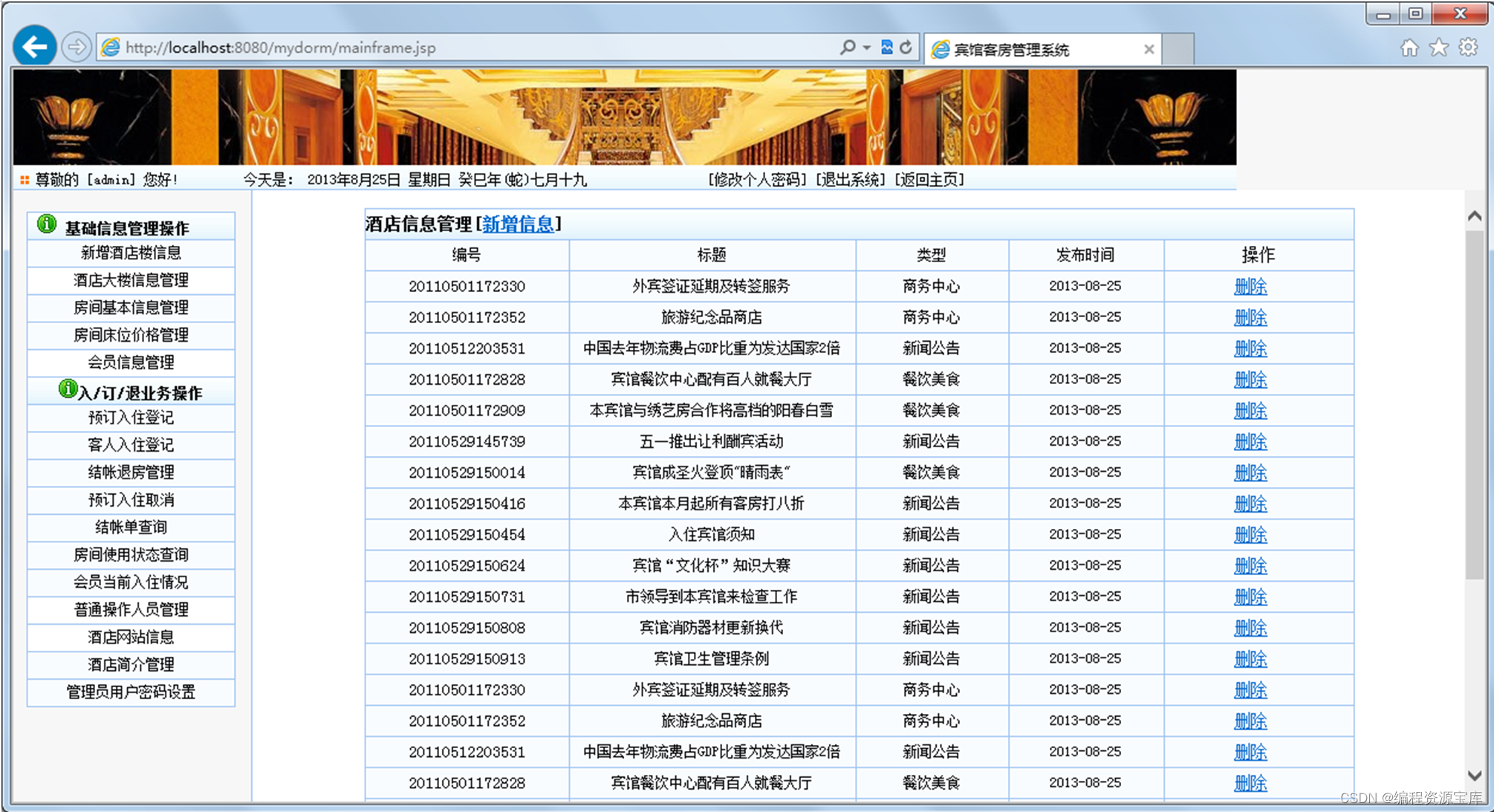Click the 发布时间 column header
Screen dimensions: 1494x812
click(1085, 256)
